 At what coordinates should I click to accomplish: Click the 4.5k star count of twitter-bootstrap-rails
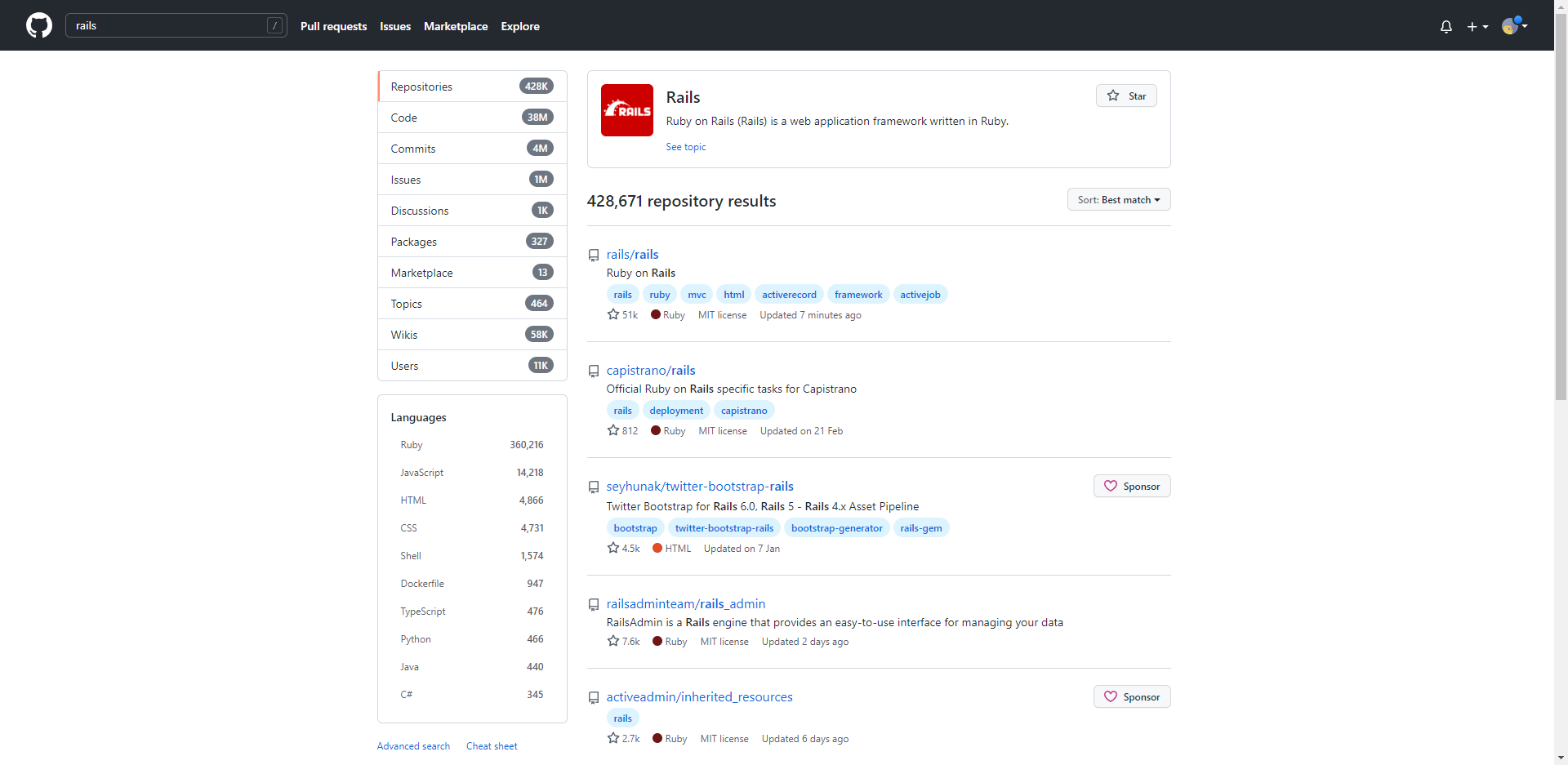click(x=623, y=548)
